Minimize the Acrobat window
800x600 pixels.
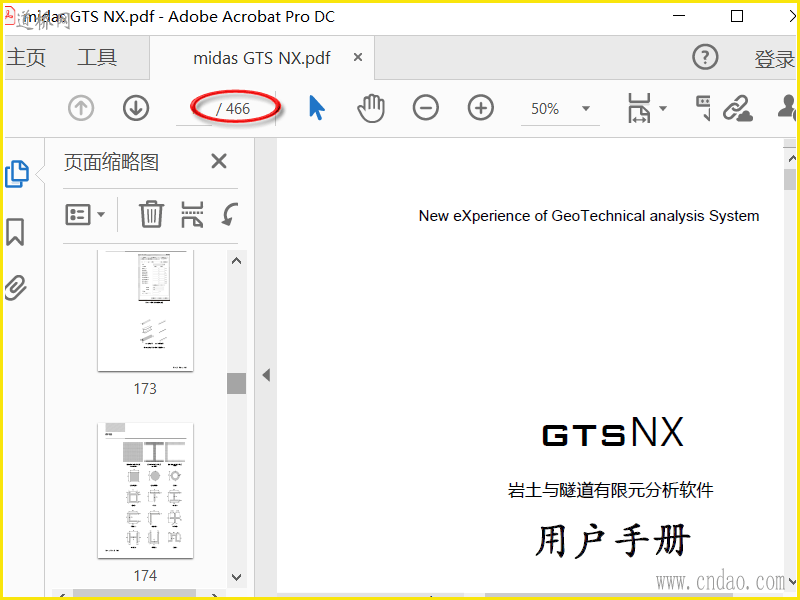[679, 16]
